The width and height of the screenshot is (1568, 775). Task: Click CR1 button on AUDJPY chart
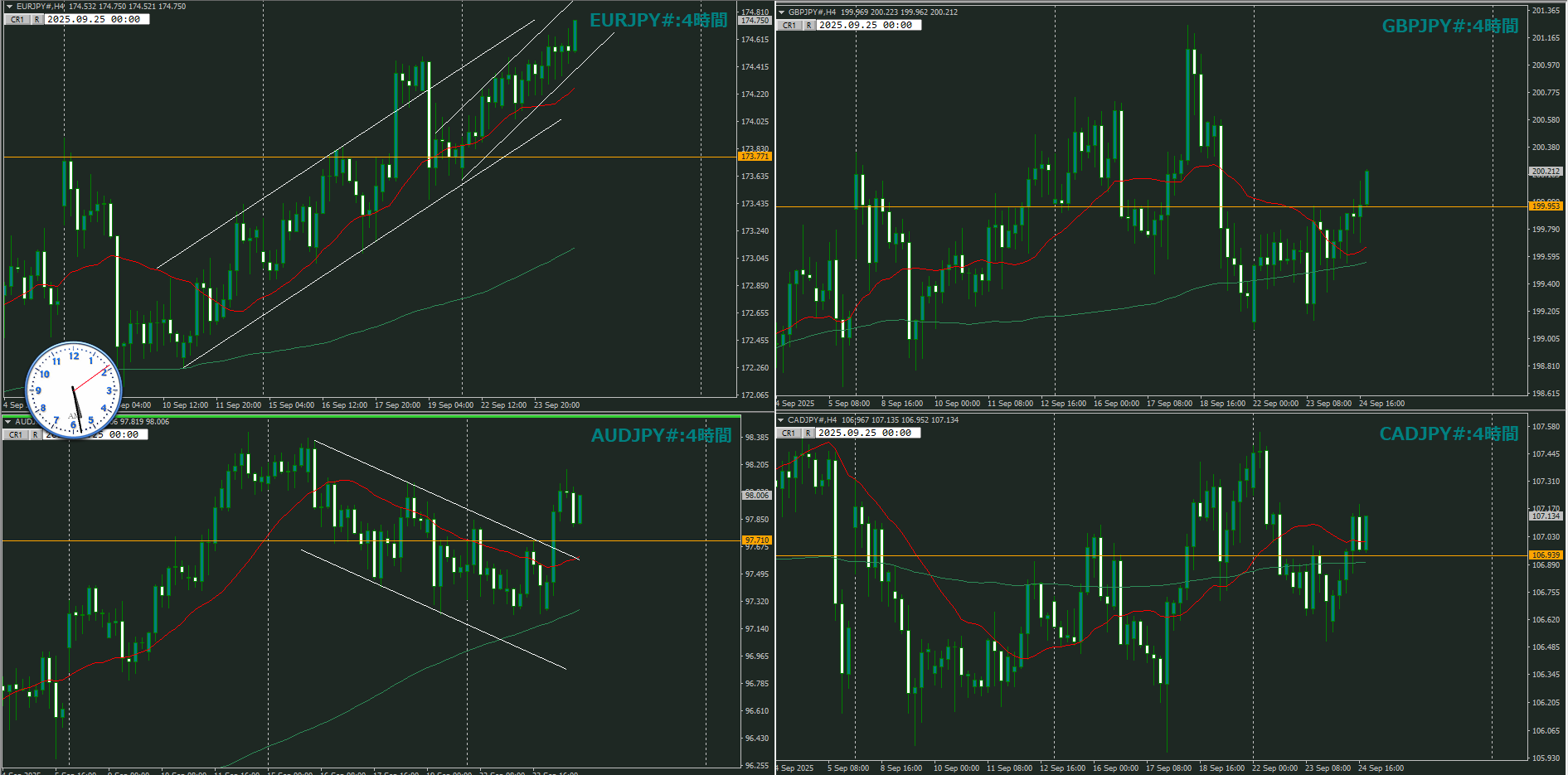click(x=16, y=435)
